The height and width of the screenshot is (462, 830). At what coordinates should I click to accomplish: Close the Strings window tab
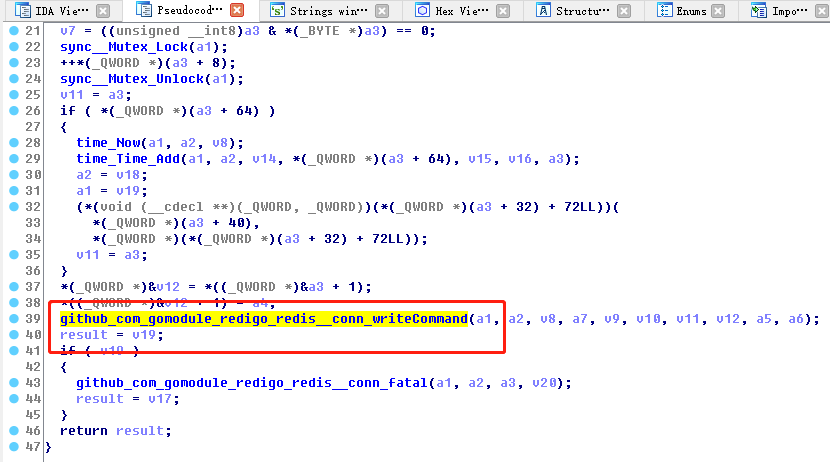click(383, 11)
